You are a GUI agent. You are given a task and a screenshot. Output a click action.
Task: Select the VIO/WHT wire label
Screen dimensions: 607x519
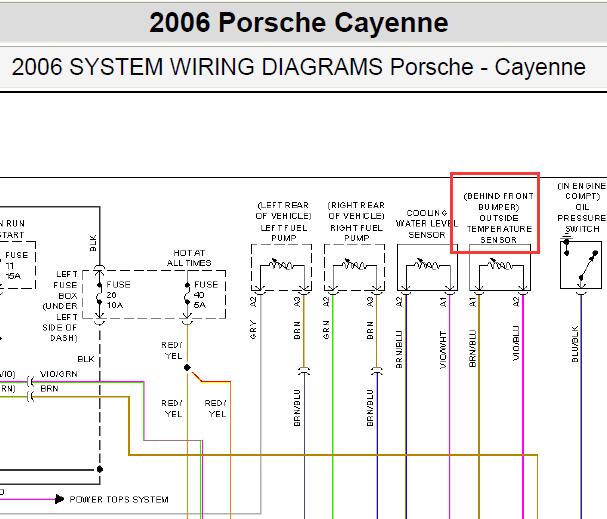[443, 349]
